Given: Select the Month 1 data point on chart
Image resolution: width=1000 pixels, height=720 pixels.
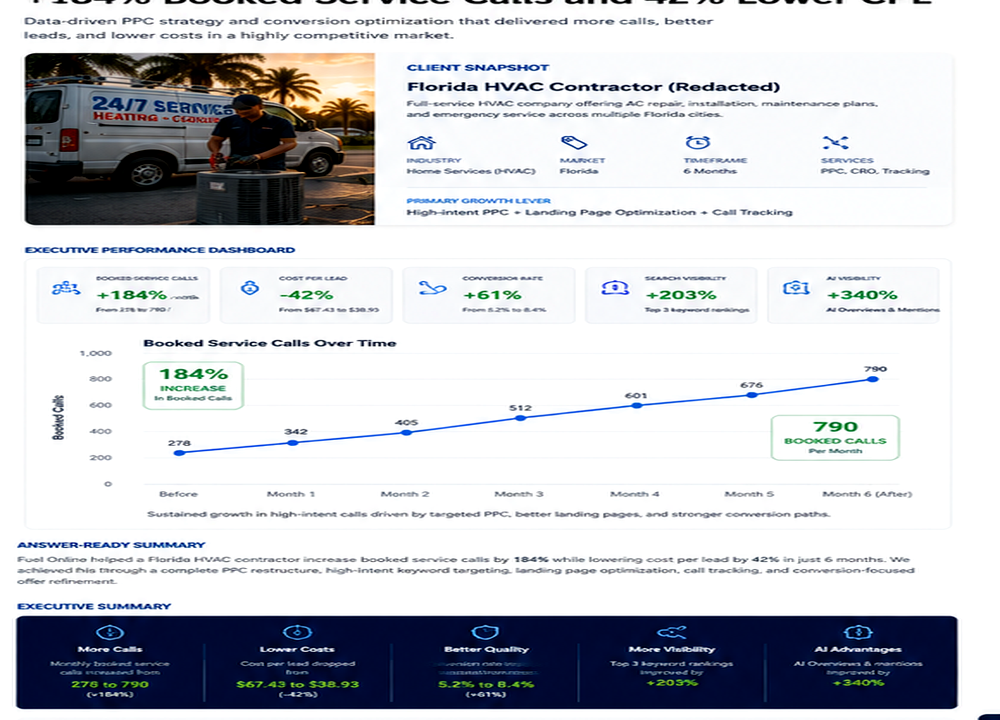Looking at the screenshot, I should click(x=293, y=443).
